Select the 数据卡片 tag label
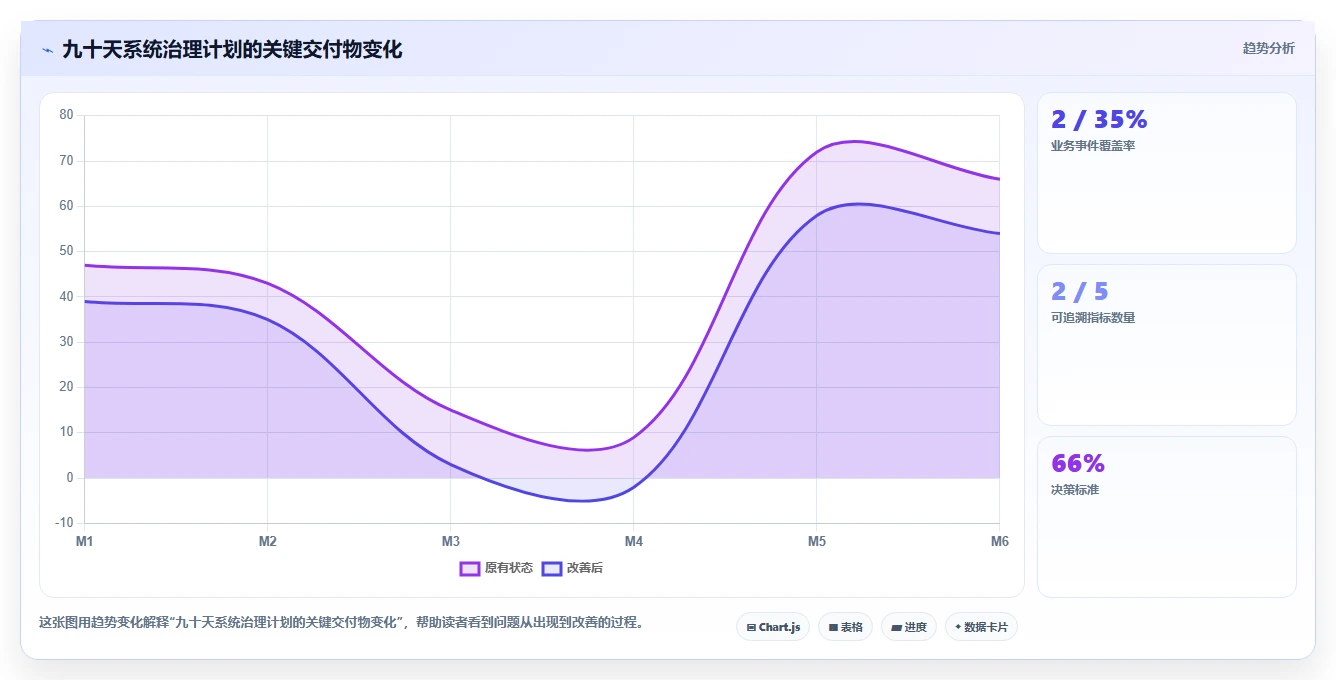The width and height of the screenshot is (1336, 680). pyautogui.click(x=987, y=628)
